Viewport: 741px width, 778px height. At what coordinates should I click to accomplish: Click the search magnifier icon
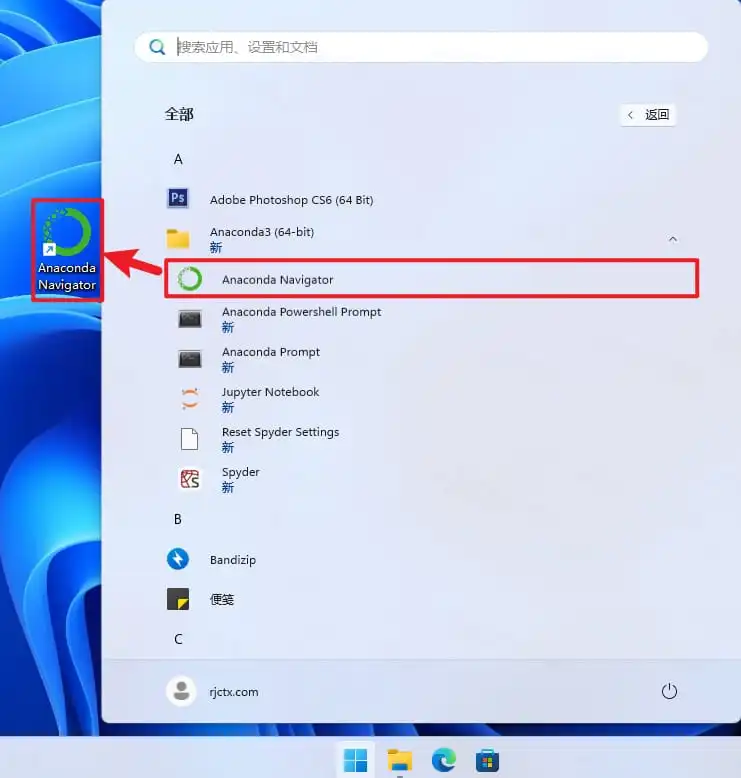(157, 47)
